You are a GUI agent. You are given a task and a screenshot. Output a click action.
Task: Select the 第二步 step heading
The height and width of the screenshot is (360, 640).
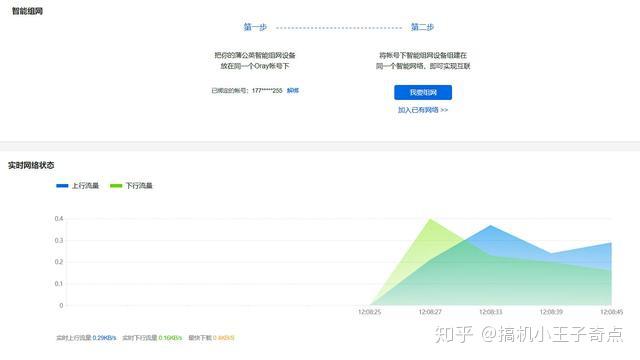pyautogui.click(x=422, y=27)
